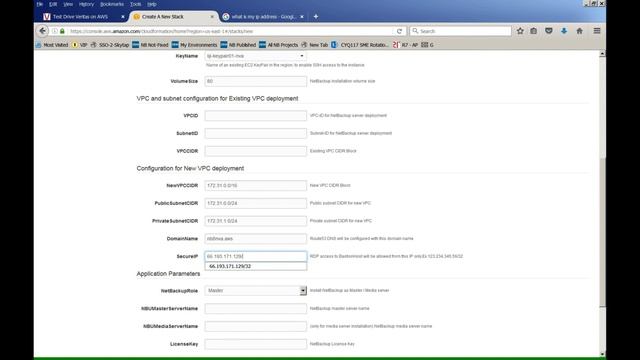
Task: Close the Test Drive Veritas on AWS tab
Action: click(x=122, y=17)
